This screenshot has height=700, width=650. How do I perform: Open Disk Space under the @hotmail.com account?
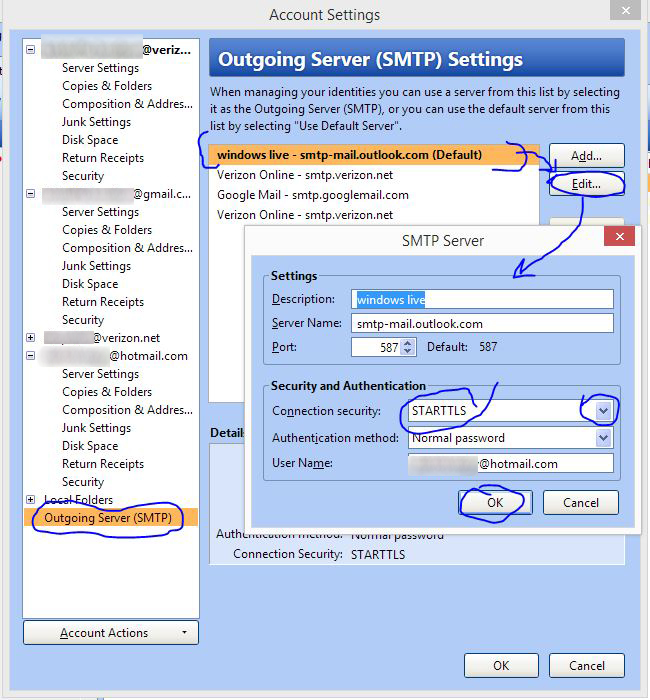90,446
